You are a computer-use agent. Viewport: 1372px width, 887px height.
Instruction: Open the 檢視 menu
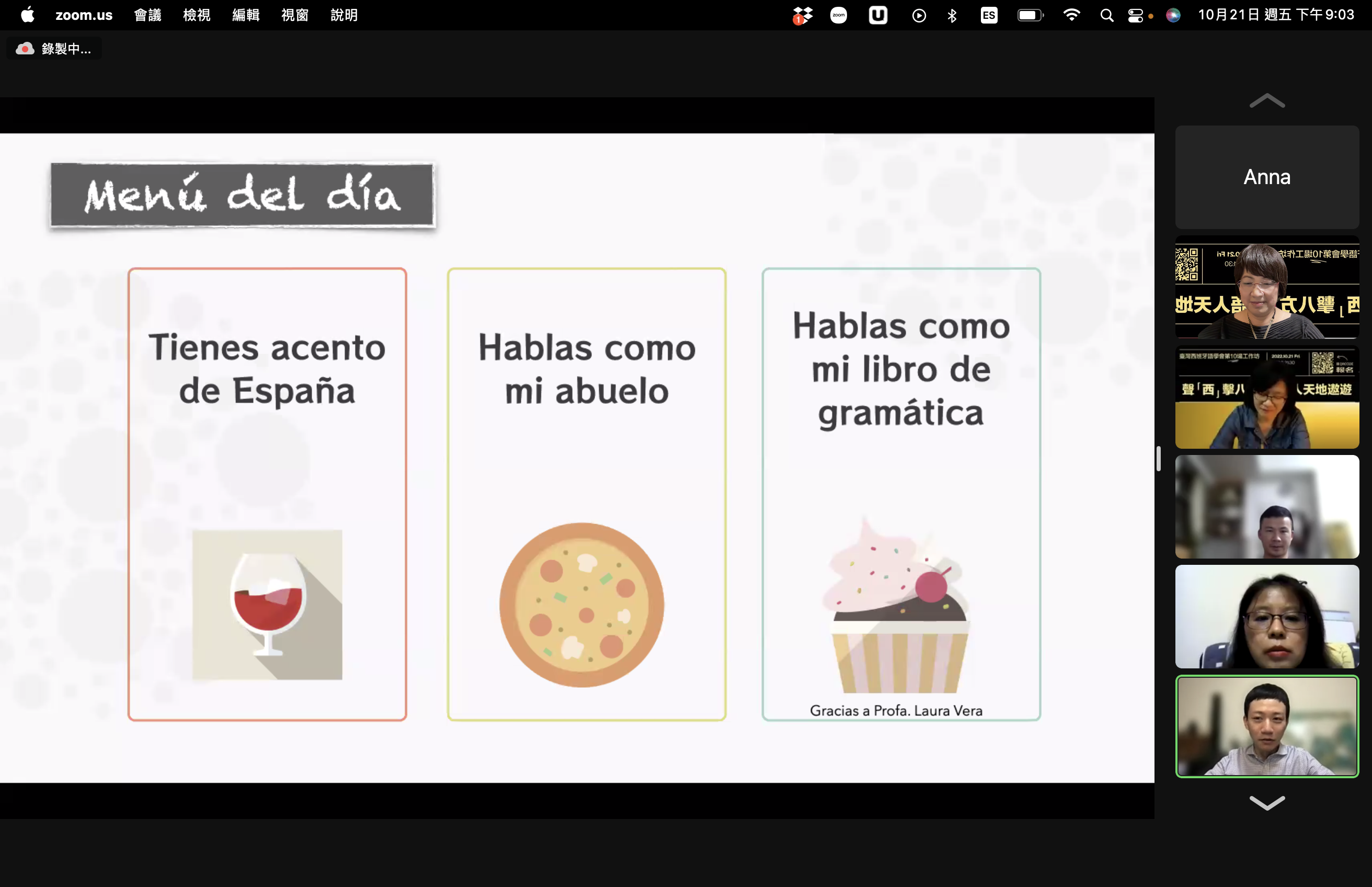197,15
